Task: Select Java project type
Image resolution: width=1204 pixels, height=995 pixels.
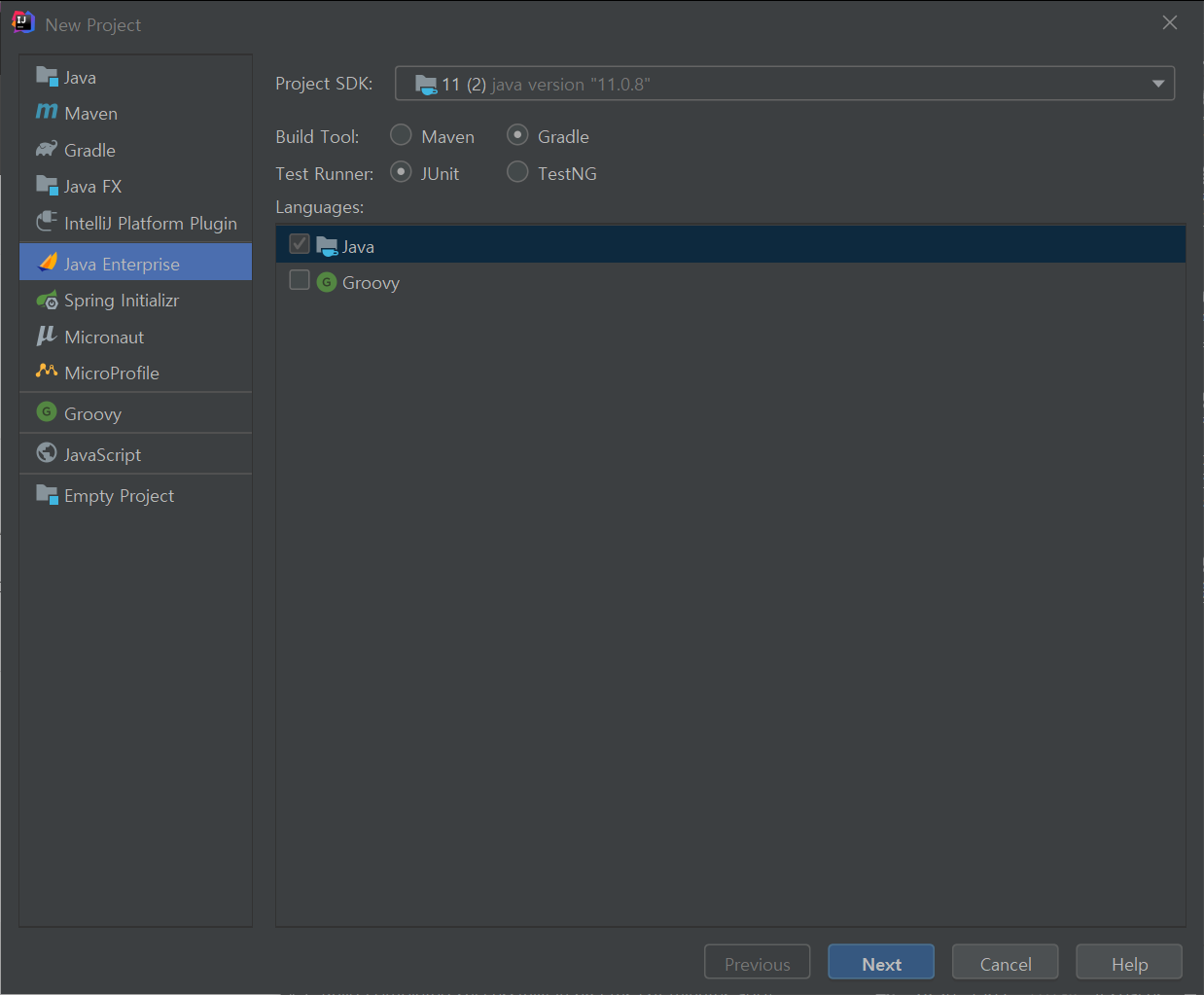Action: pyautogui.click(x=135, y=77)
